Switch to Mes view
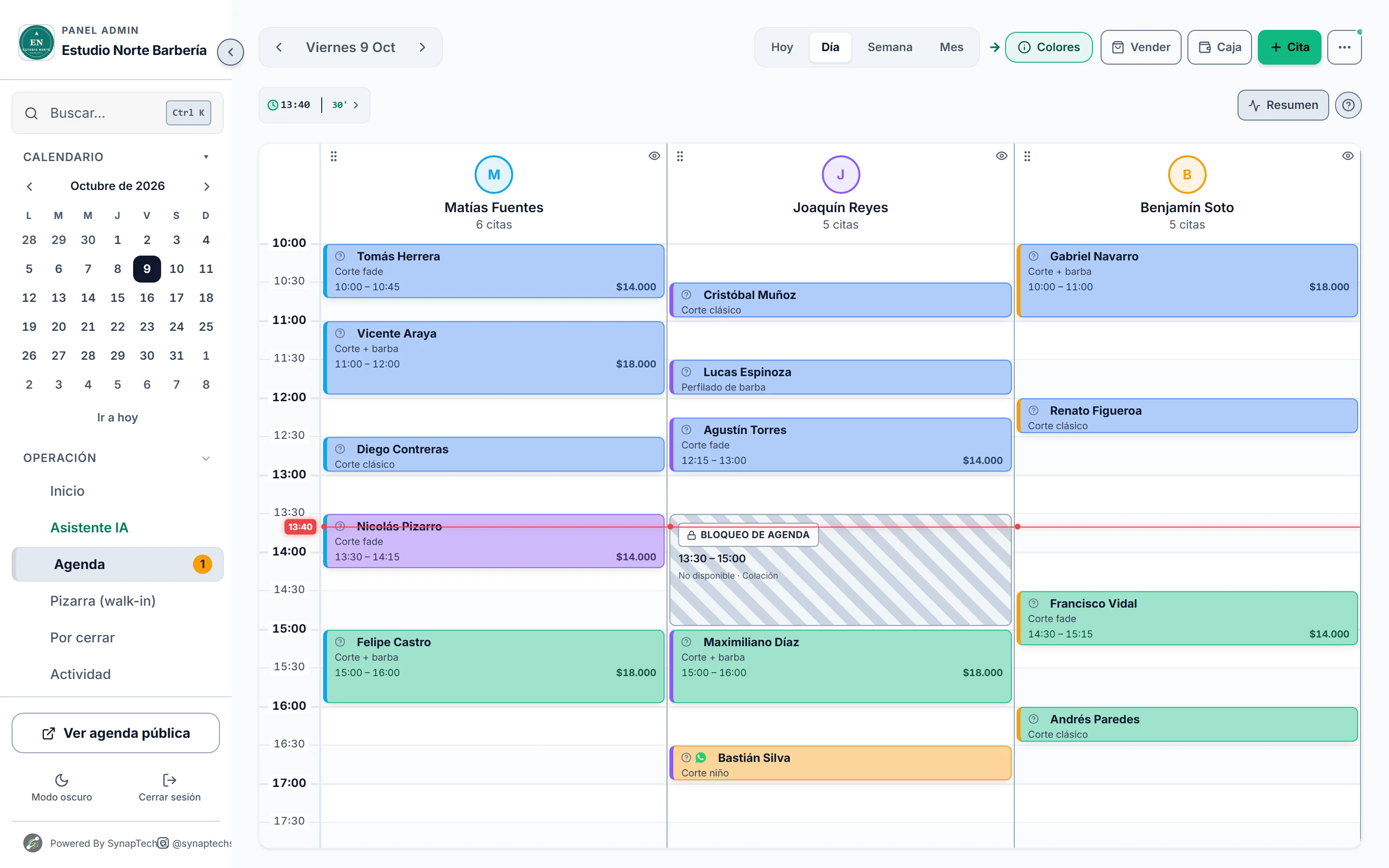Screen dimensions: 1389x868 point(951,47)
